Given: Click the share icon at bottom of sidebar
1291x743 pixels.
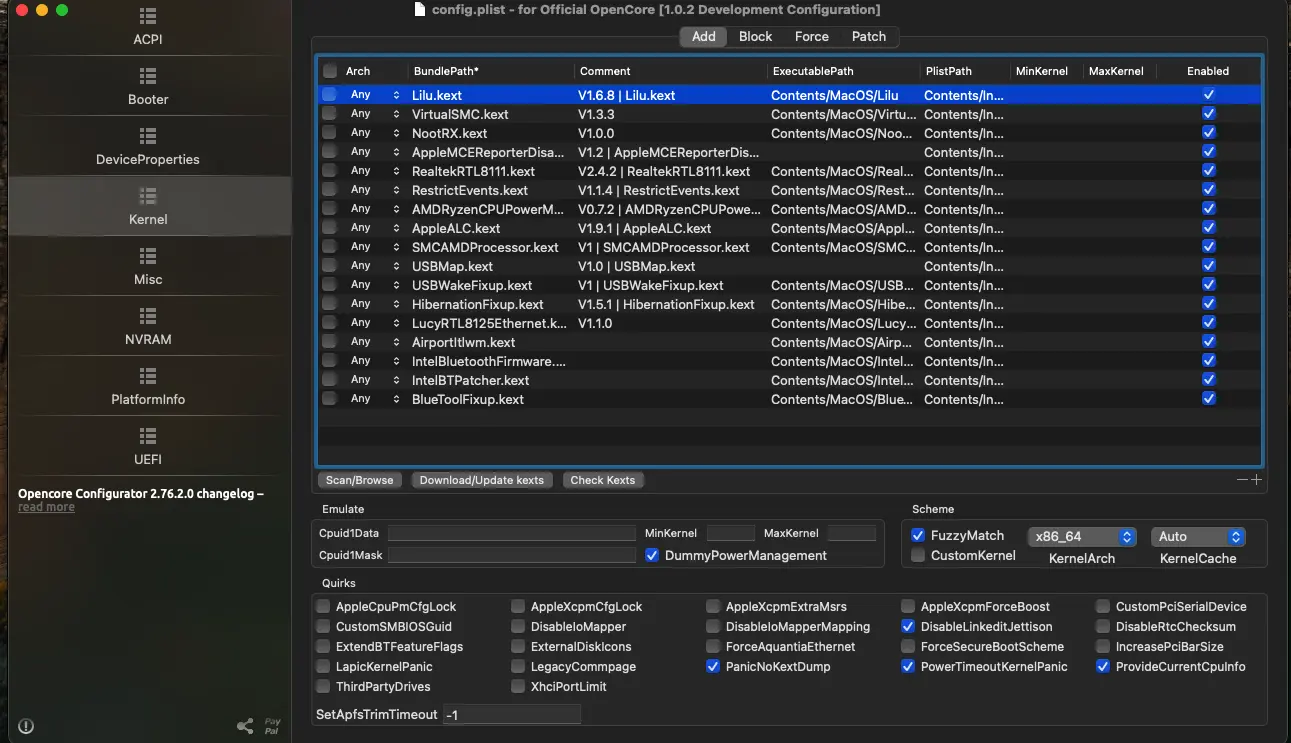Looking at the screenshot, I should click(244, 726).
